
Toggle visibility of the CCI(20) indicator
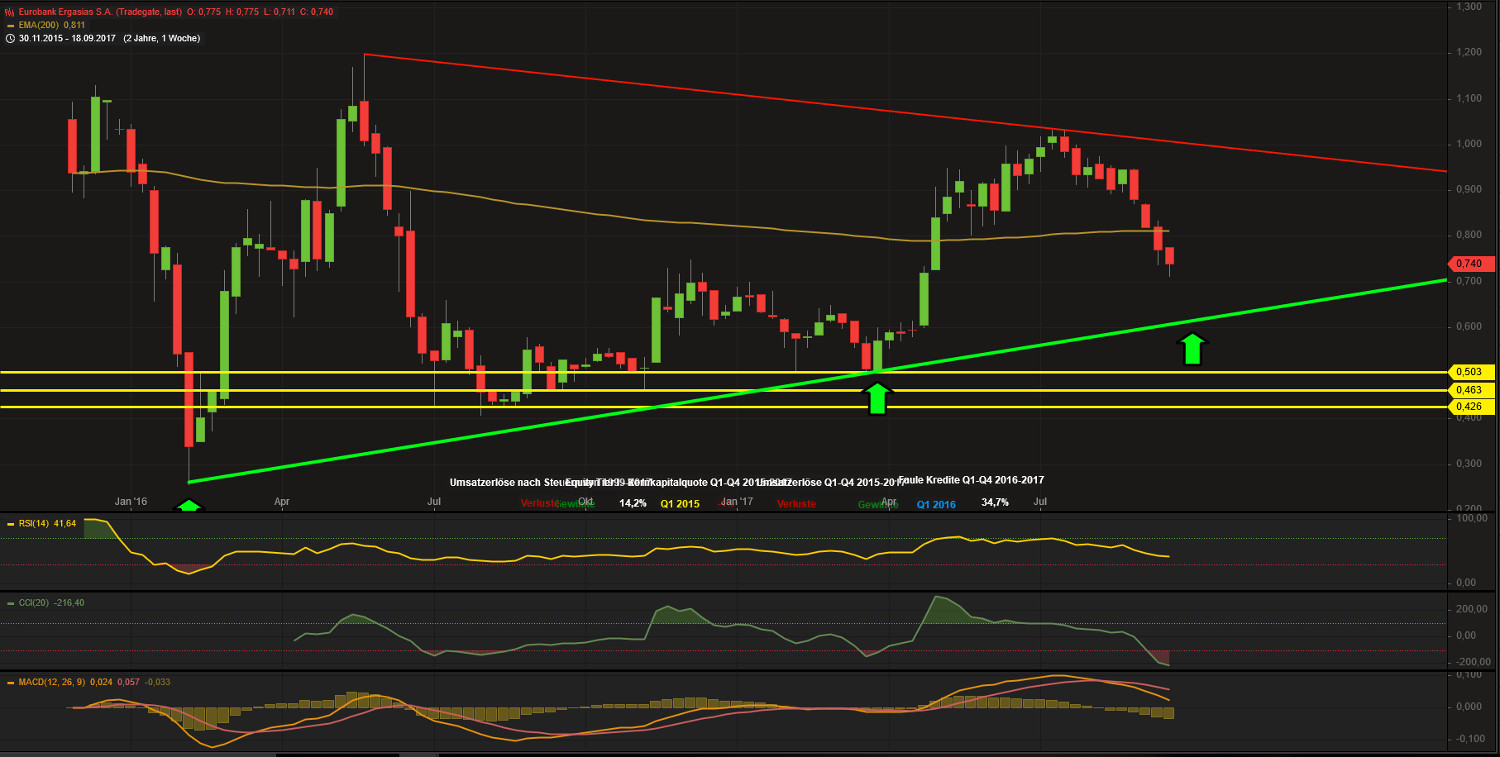click(10, 602)
